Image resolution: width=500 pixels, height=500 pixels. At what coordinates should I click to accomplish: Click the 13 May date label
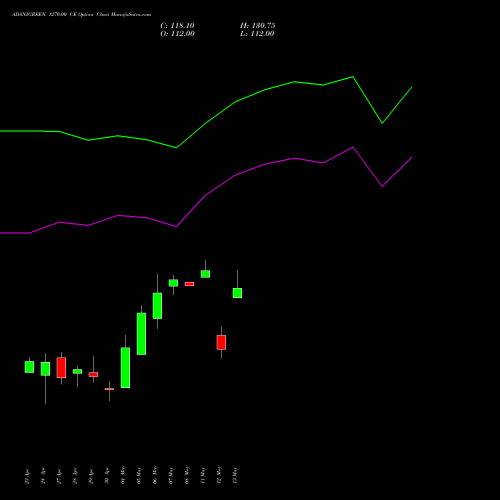coord(235,475)
